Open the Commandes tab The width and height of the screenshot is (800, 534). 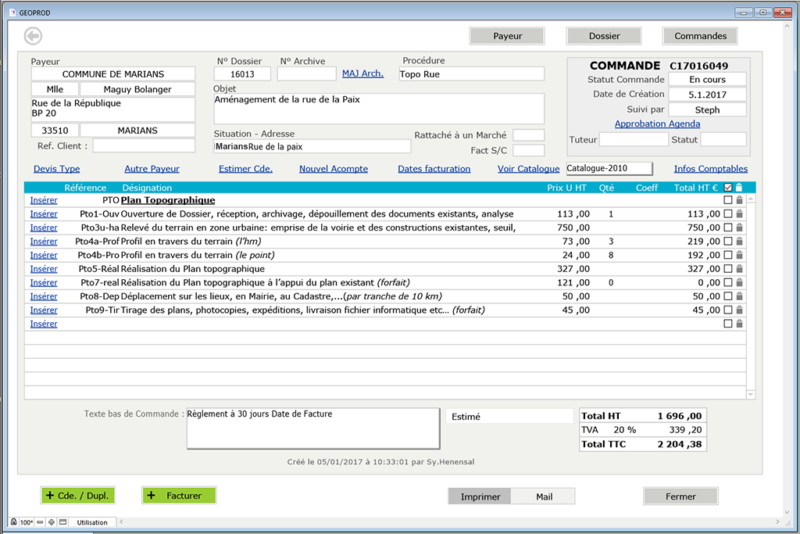(x=700, y=35)
